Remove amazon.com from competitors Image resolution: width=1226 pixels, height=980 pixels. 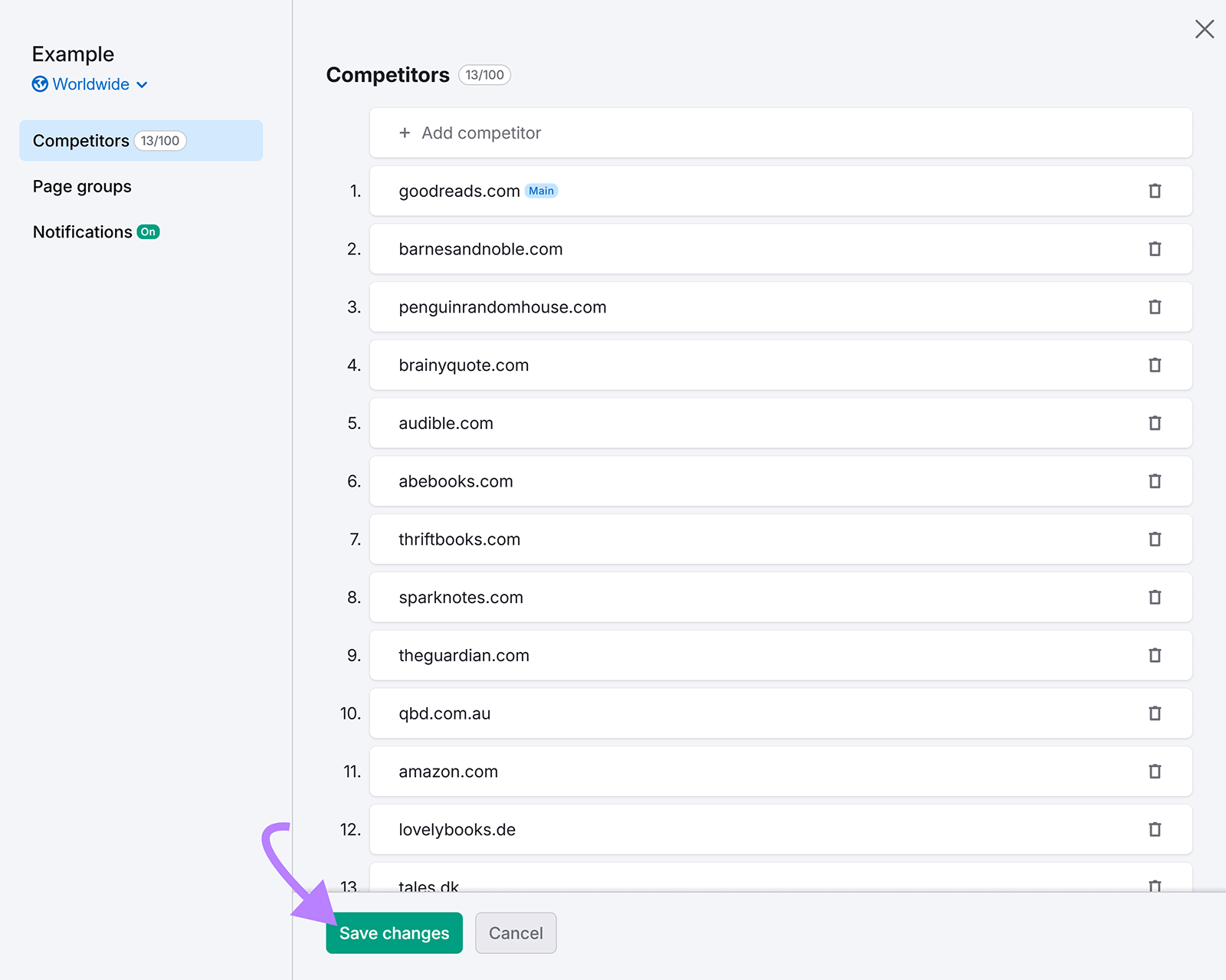click(1155, 772)
